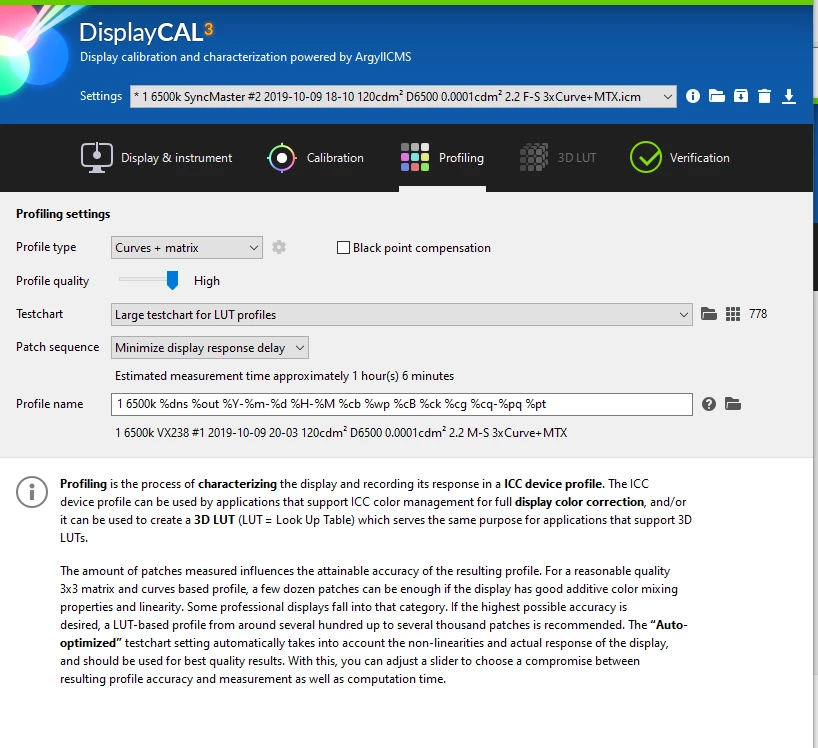Viewport: 818px width, 748px height.
Task: Click the DisplayCAL logo title
Action: pyautogui.click(x=146, y=32)
